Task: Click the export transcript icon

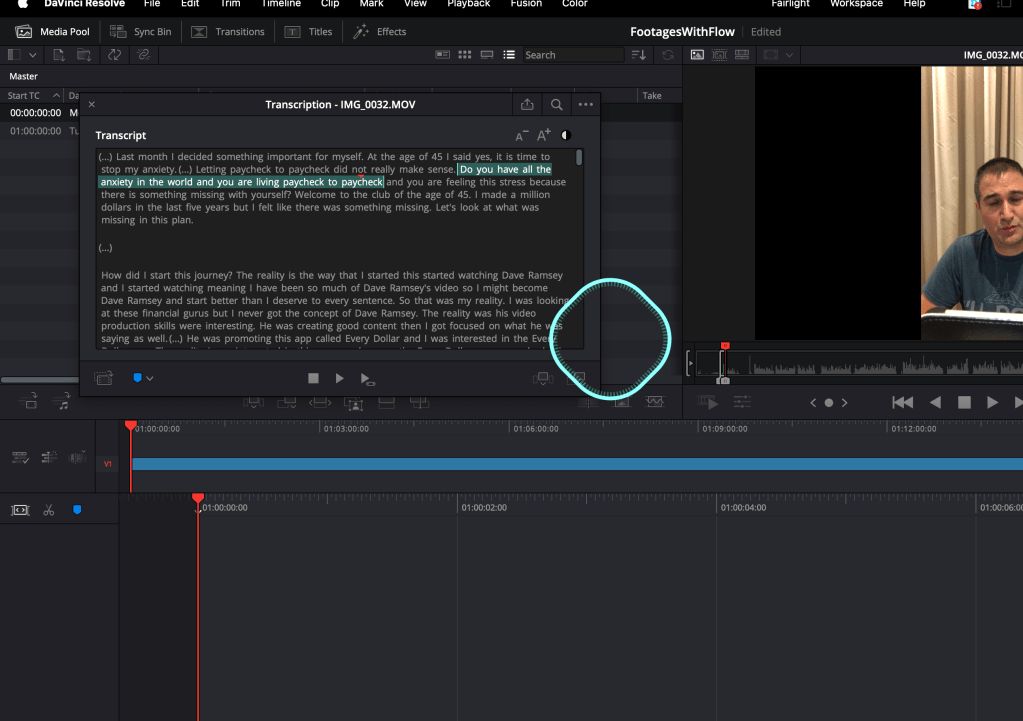Action: pos(527,104)
